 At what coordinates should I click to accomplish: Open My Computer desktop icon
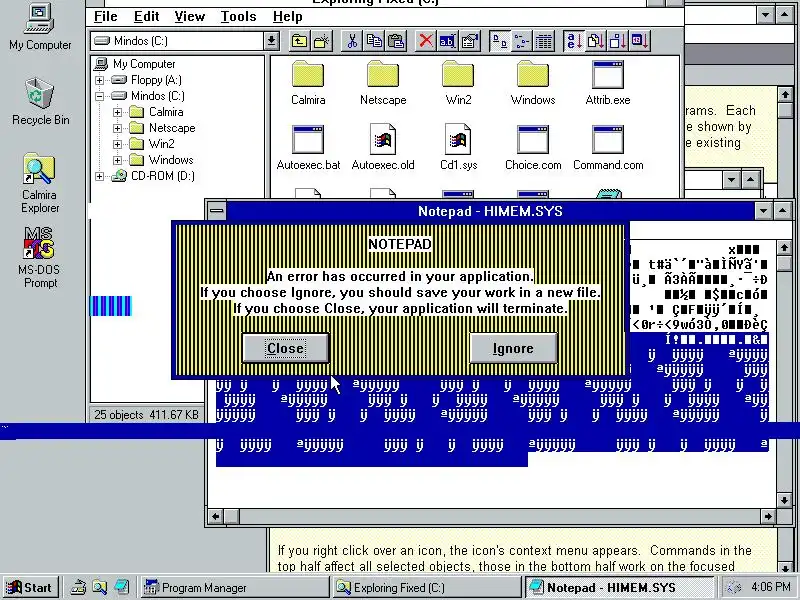coord(40,28)
